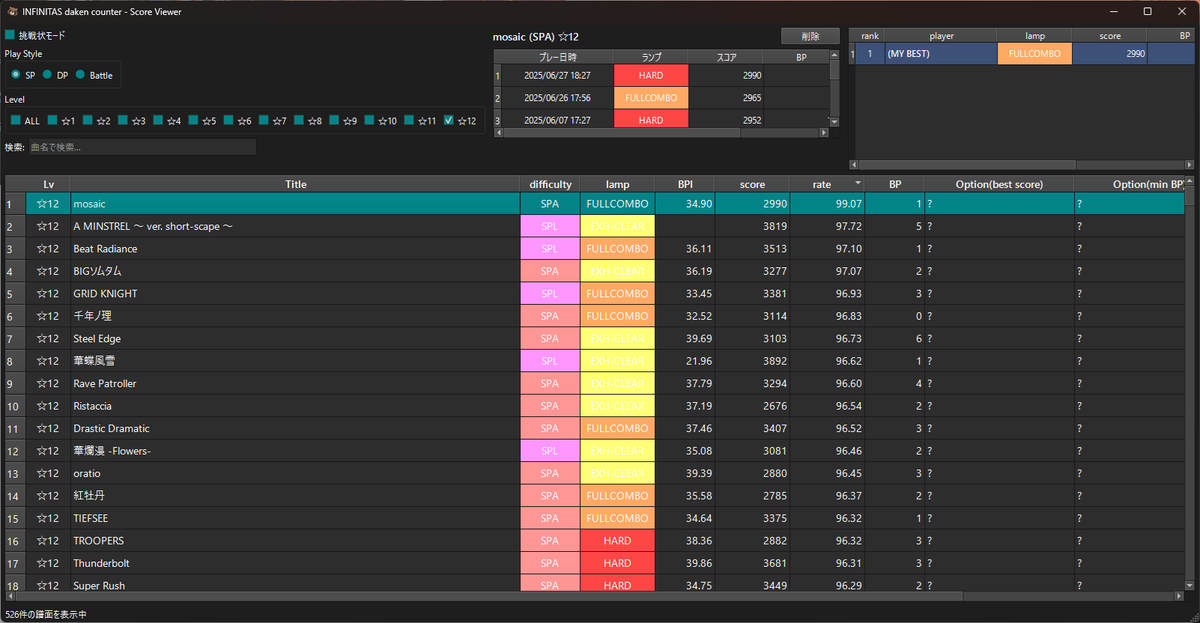Sort by the score column header
The image size is (1200, 623).
coord(752,184)
